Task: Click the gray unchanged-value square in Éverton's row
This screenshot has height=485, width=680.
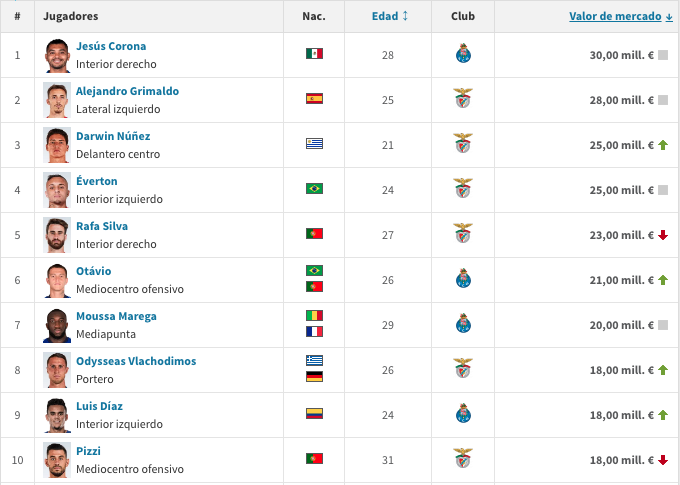Action: tap(663, 190)
